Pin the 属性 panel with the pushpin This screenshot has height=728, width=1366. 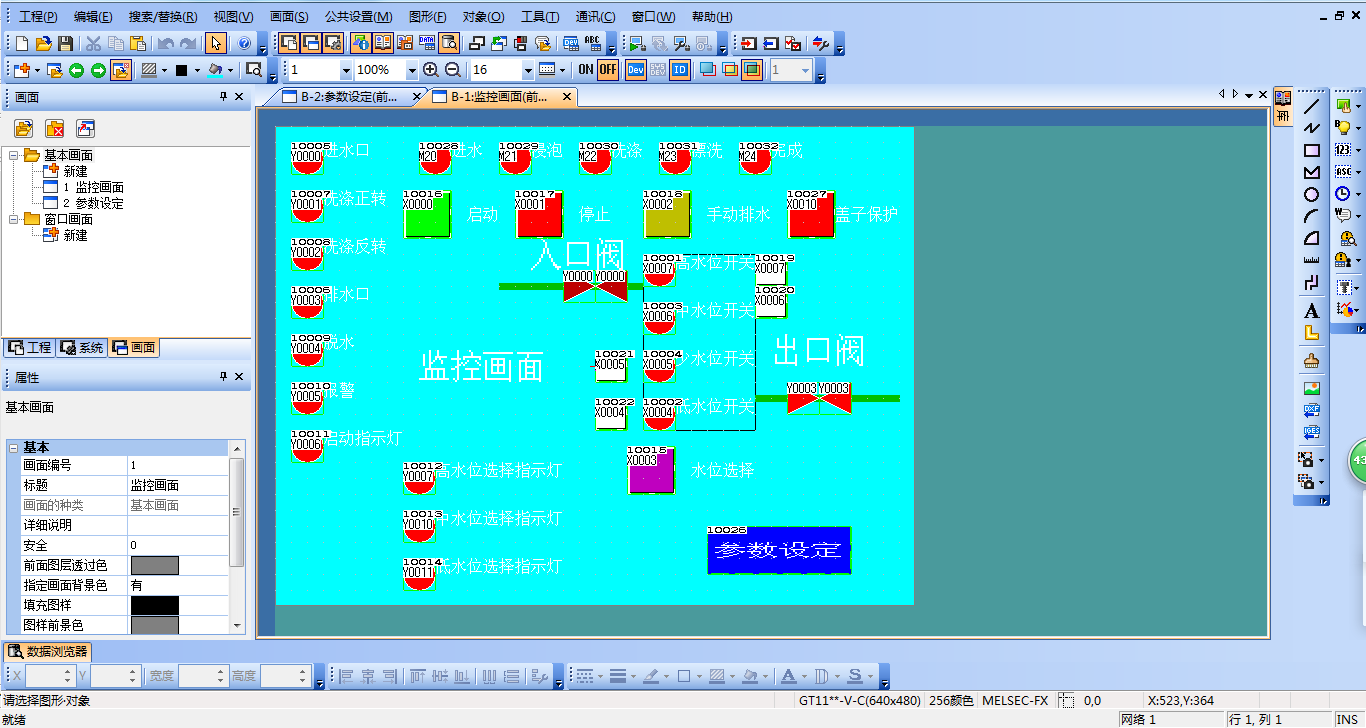[223, 377]
